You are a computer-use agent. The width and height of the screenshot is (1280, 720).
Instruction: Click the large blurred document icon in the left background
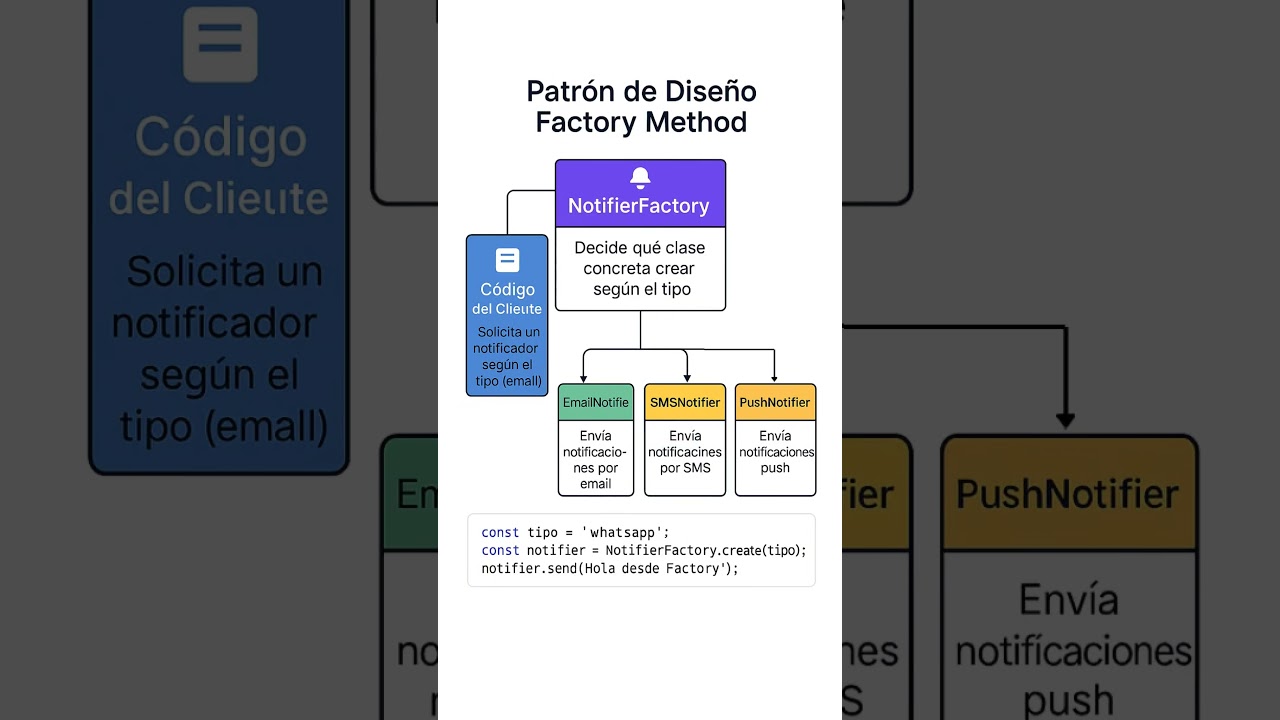[x=221, y=44]
